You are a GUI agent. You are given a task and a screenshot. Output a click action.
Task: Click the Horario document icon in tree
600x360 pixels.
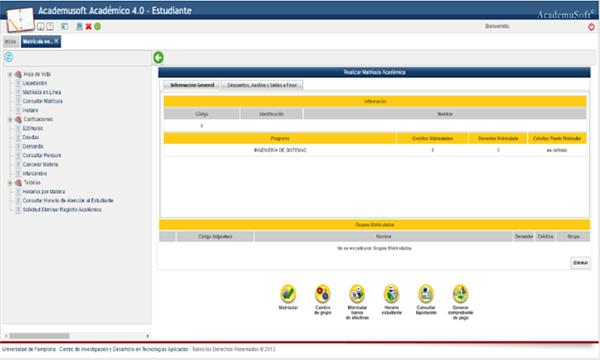18,110
